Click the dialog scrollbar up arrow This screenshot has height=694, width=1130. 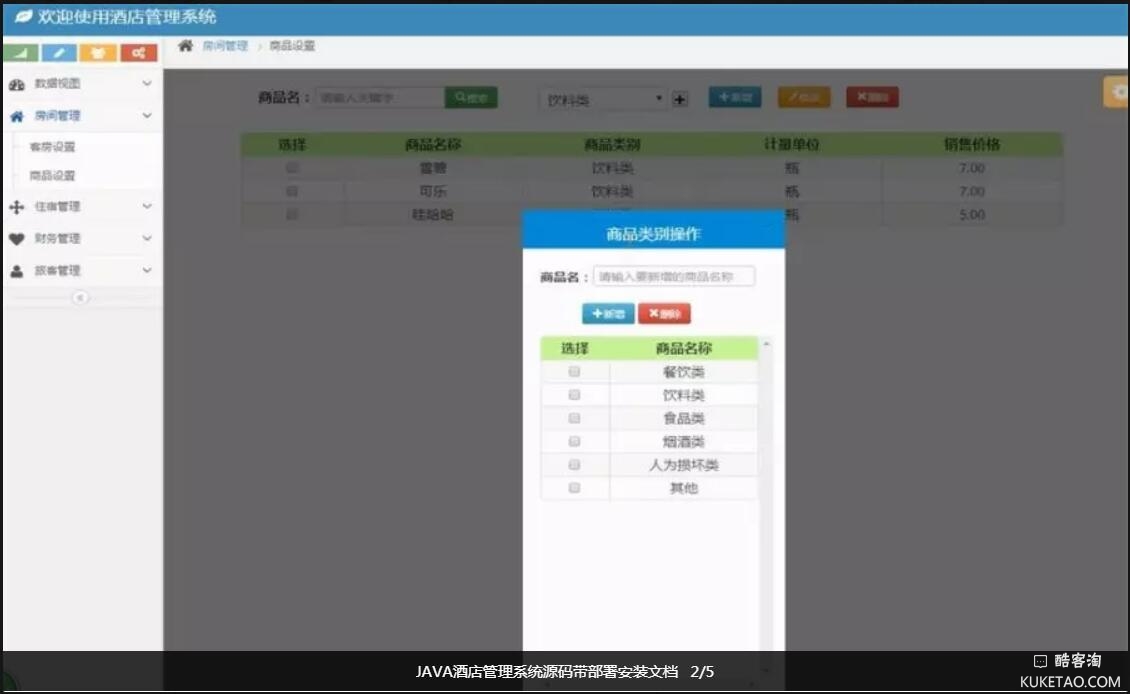pos(766,344)
